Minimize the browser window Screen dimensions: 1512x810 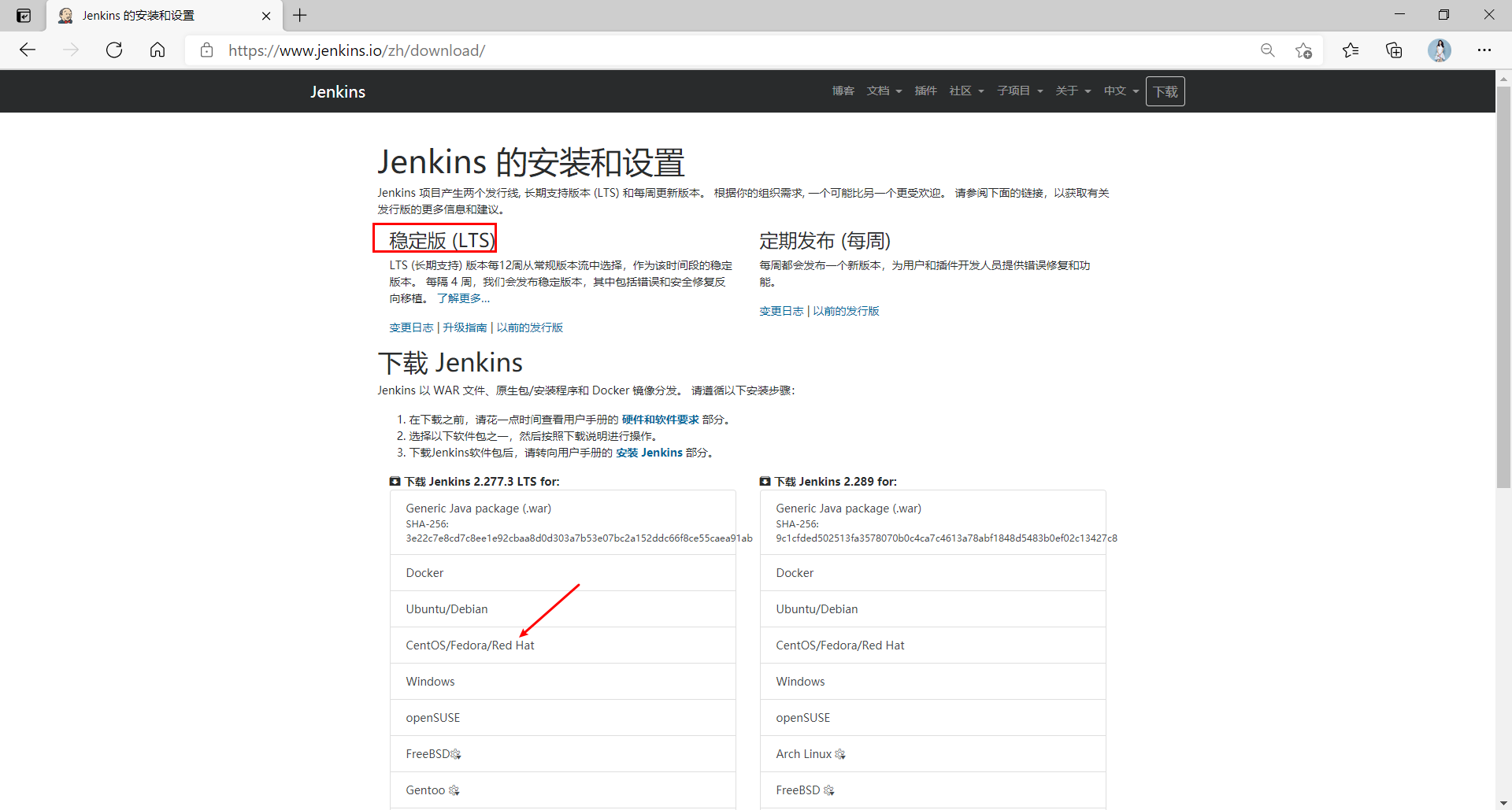coord(1399,15)
